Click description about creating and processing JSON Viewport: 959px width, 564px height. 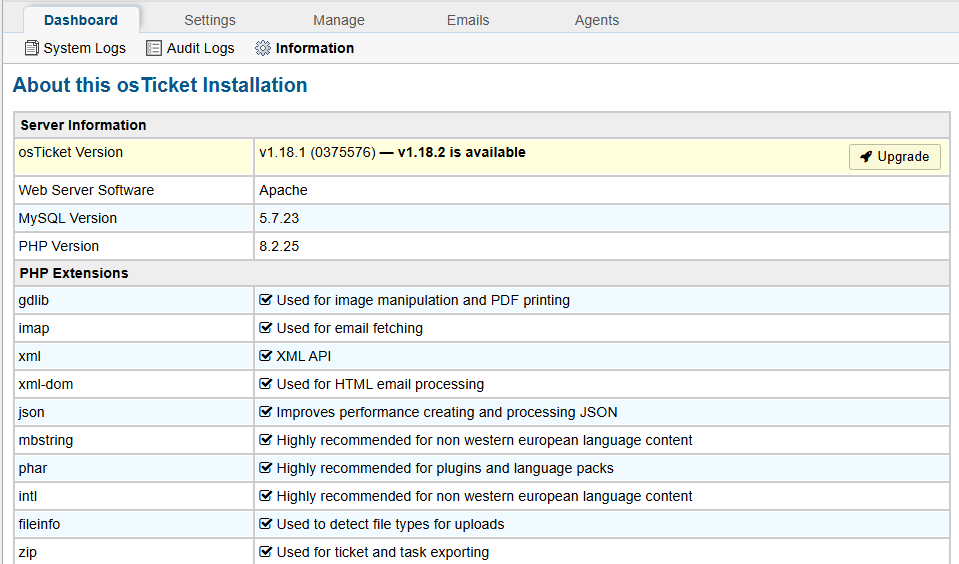click(x=447, y=412)
